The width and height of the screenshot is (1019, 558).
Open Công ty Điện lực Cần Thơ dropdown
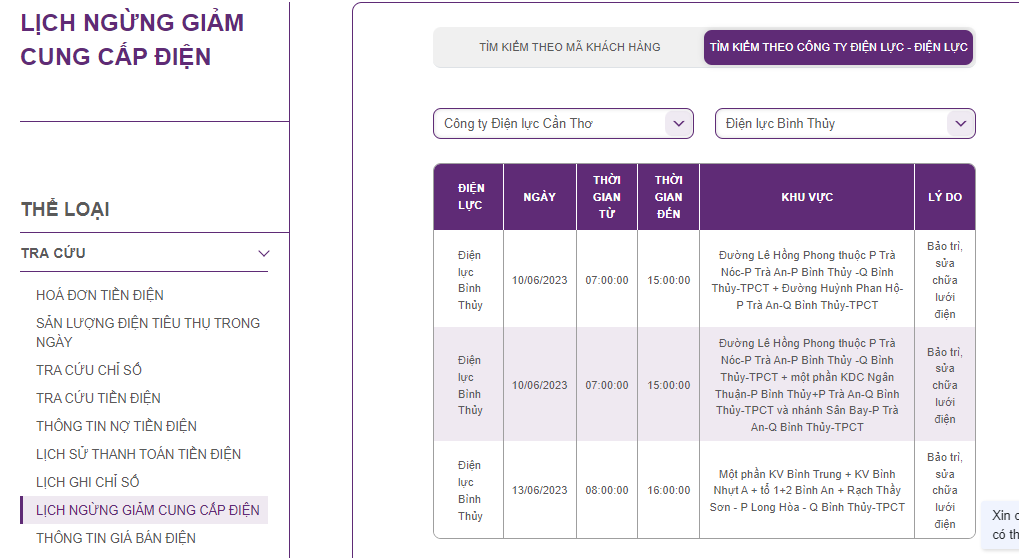[563, 123]
